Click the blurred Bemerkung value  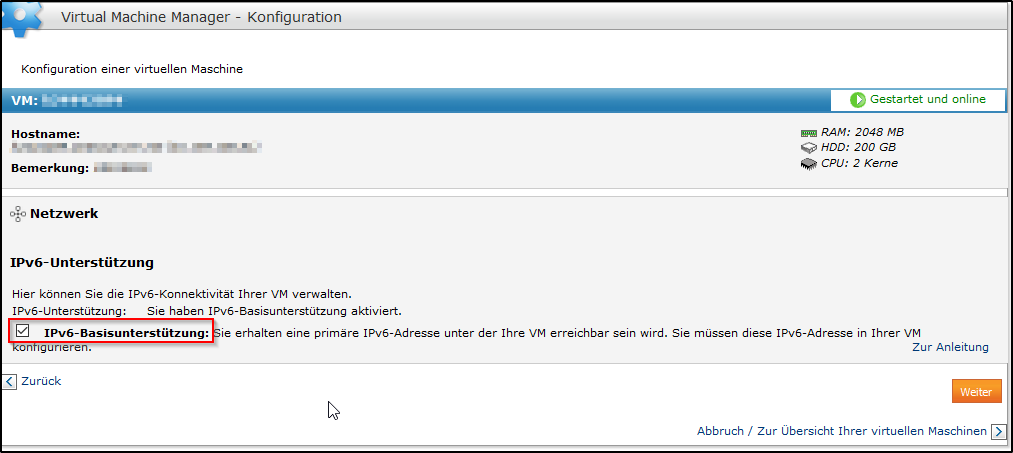coord(122,168)
